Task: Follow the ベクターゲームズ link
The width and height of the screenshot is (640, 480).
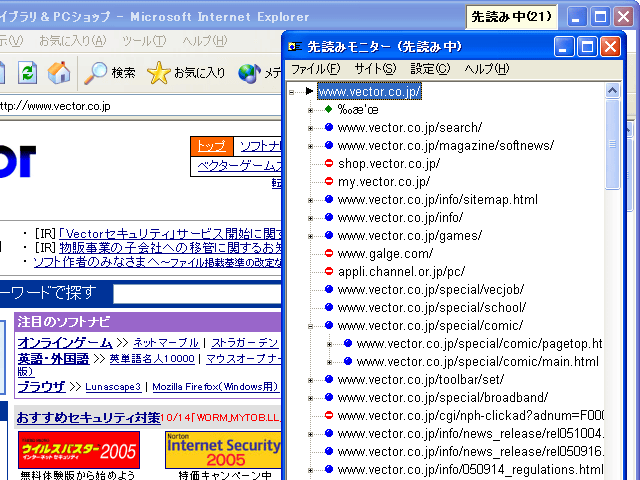Action: [x=240, y=166]
